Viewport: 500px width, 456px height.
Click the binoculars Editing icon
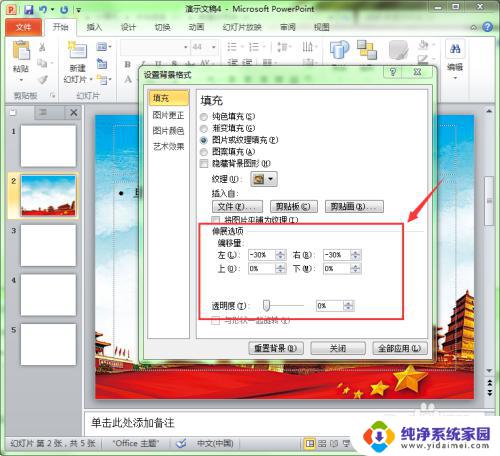pos(455,49)
